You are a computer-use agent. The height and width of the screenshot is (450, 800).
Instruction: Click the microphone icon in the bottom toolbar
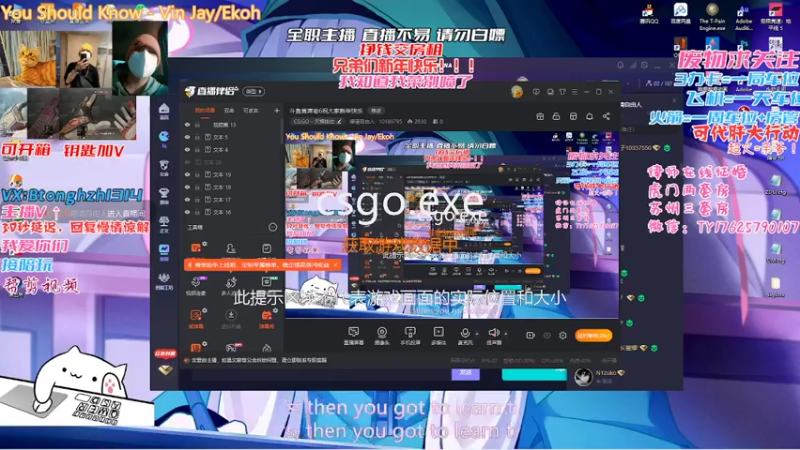click(465, 333)
